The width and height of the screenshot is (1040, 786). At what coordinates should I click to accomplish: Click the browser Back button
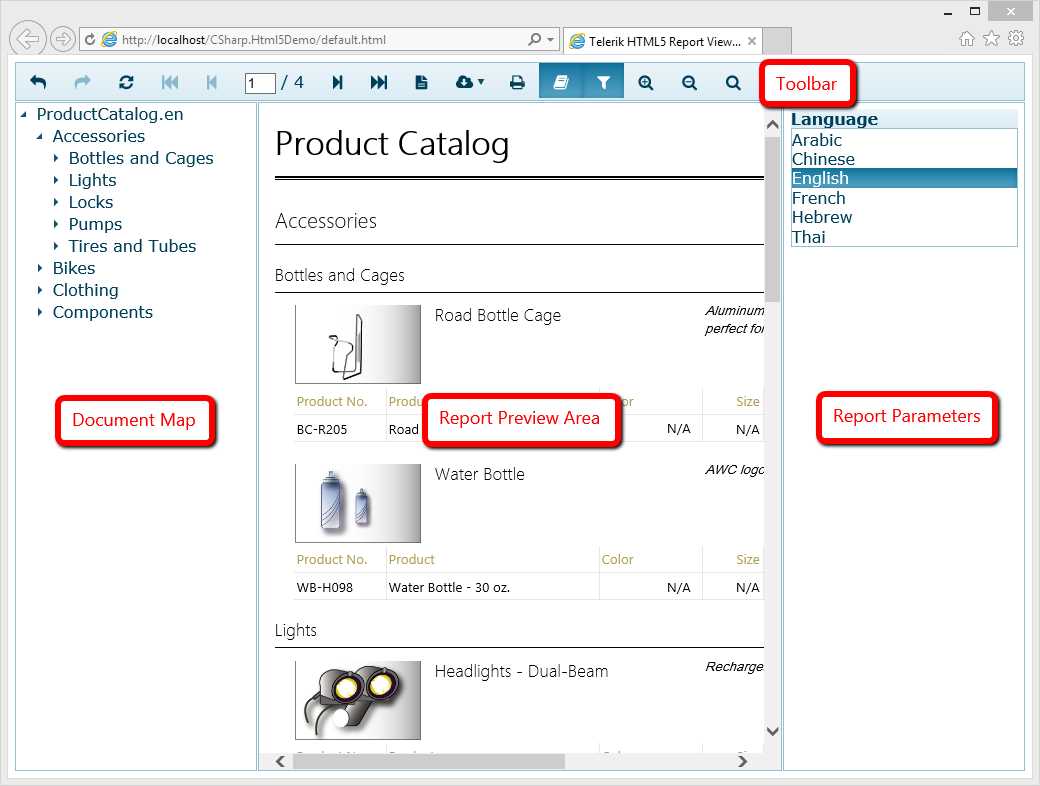tap(28, 39)
